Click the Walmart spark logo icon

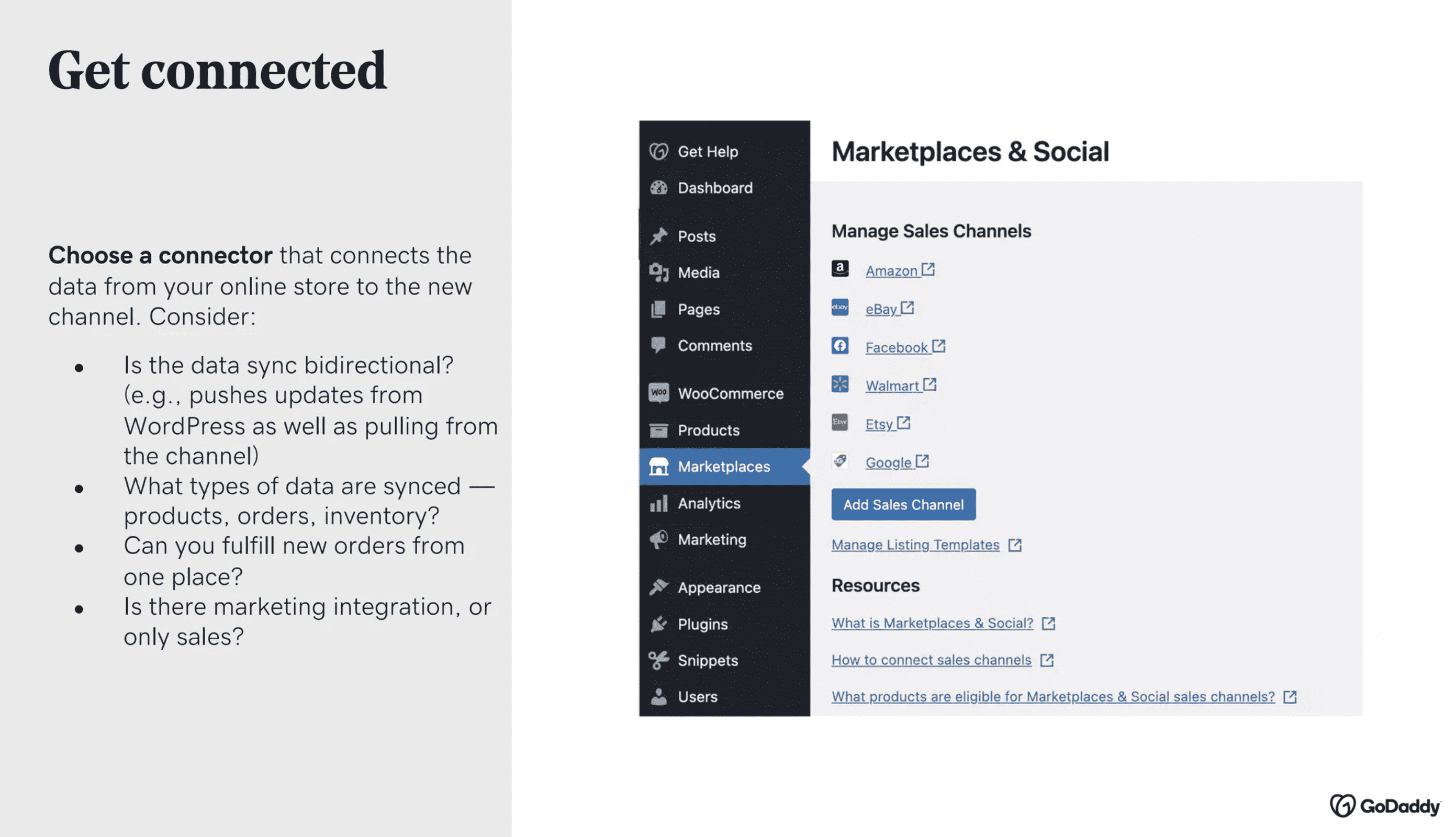[x=839, y=383]
